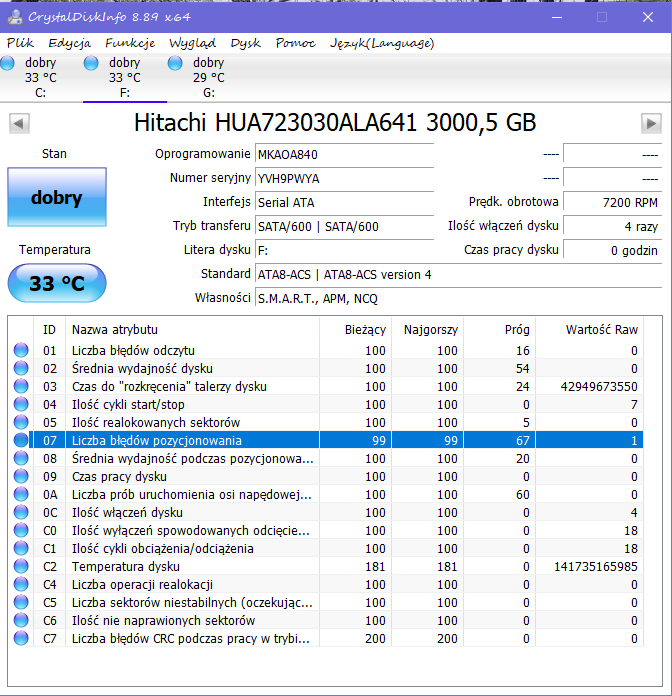672x696 pixels.
Task: Click status orb for attribute 09
Action: 21,476
